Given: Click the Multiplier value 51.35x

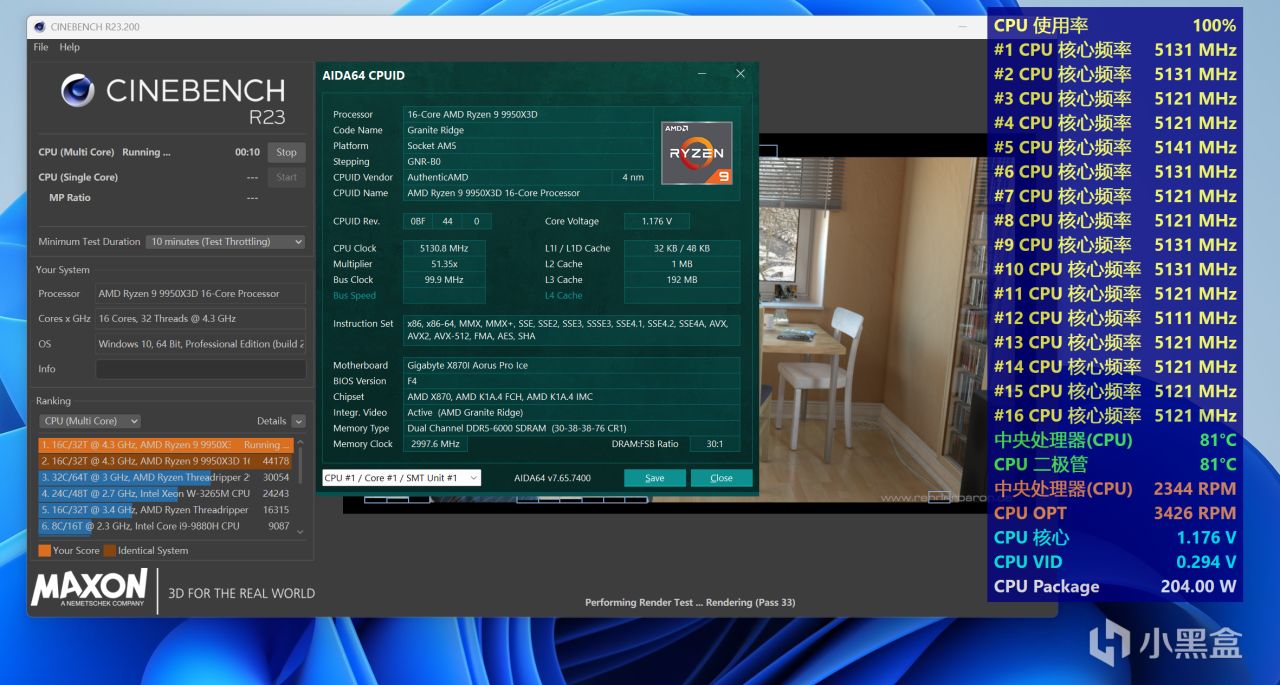Looking at the screenshot, I should (x=444, y=264).
